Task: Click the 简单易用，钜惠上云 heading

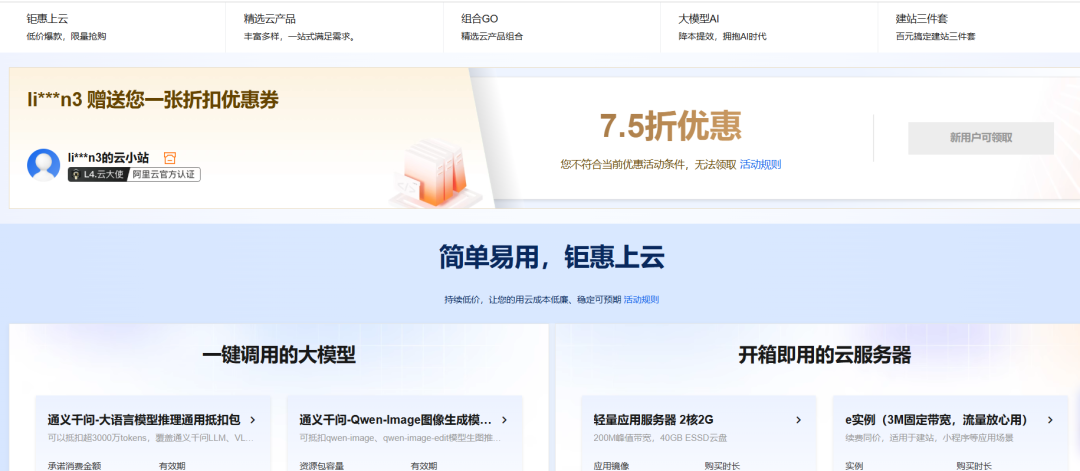Action: pyautogui.click(x=552, y=258)
